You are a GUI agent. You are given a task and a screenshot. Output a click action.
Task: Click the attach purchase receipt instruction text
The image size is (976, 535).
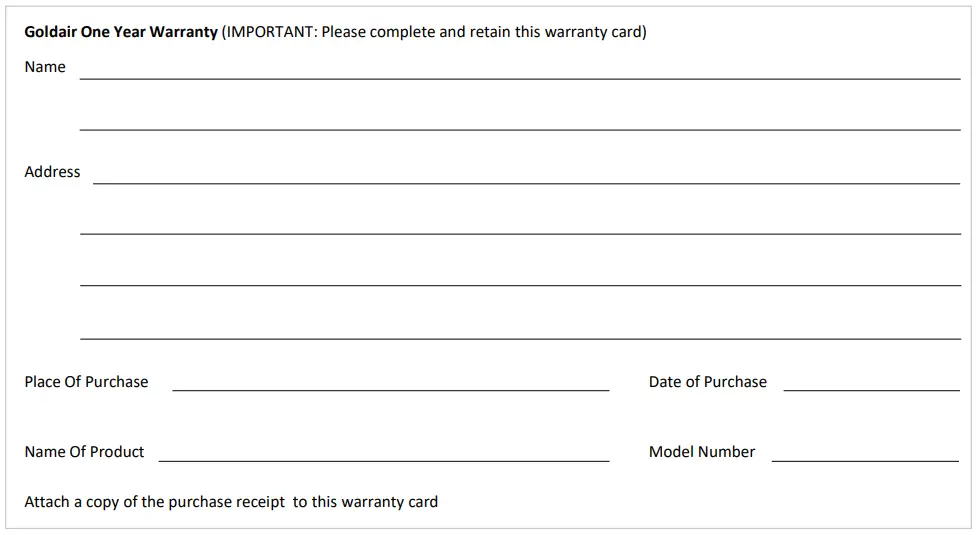click(x=231, y=502)
